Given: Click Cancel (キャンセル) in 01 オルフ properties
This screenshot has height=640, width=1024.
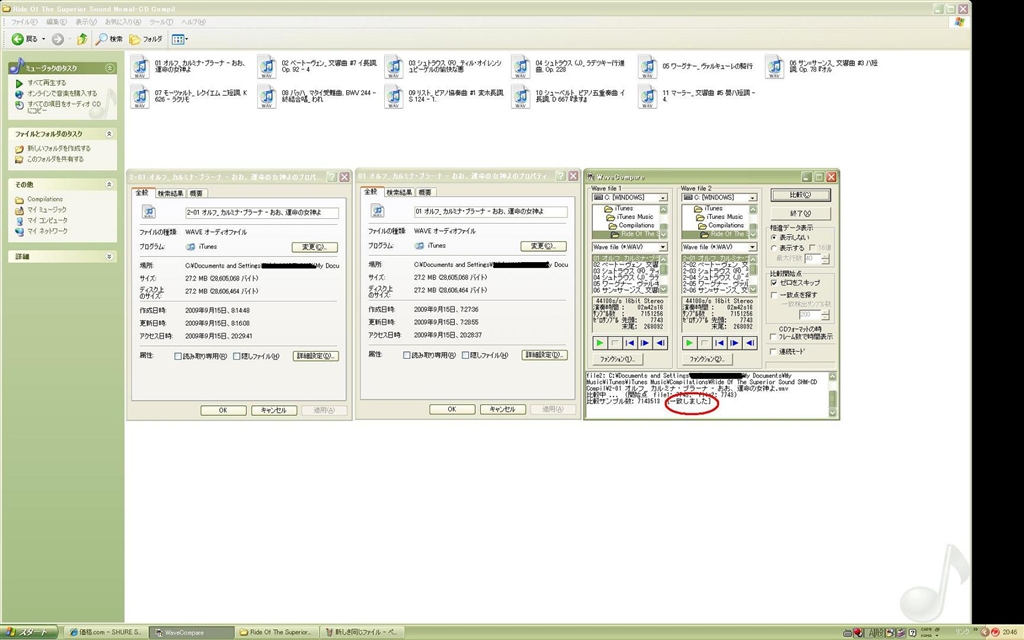Looking at the screenshot, I should tap(503, 409).
